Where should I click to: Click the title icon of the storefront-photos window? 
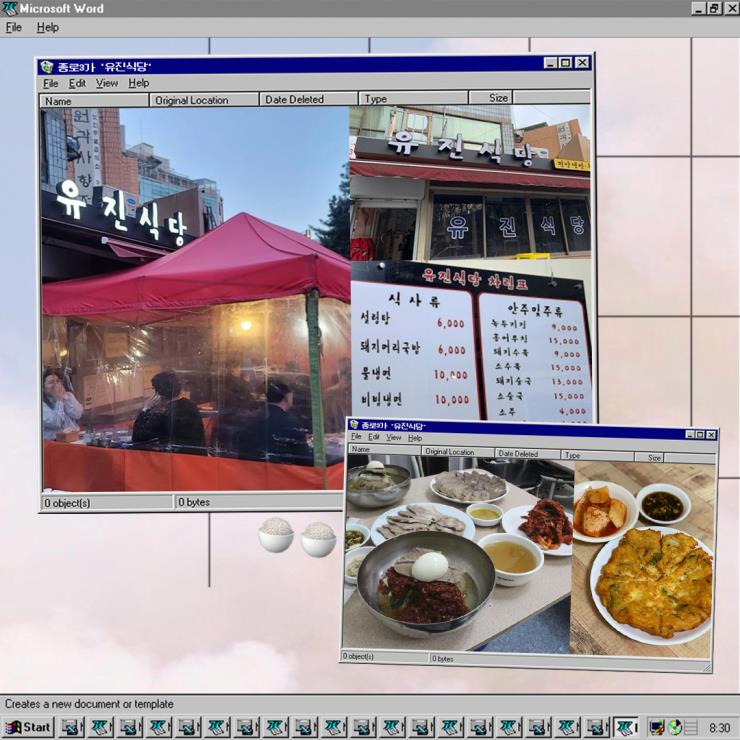47,67
